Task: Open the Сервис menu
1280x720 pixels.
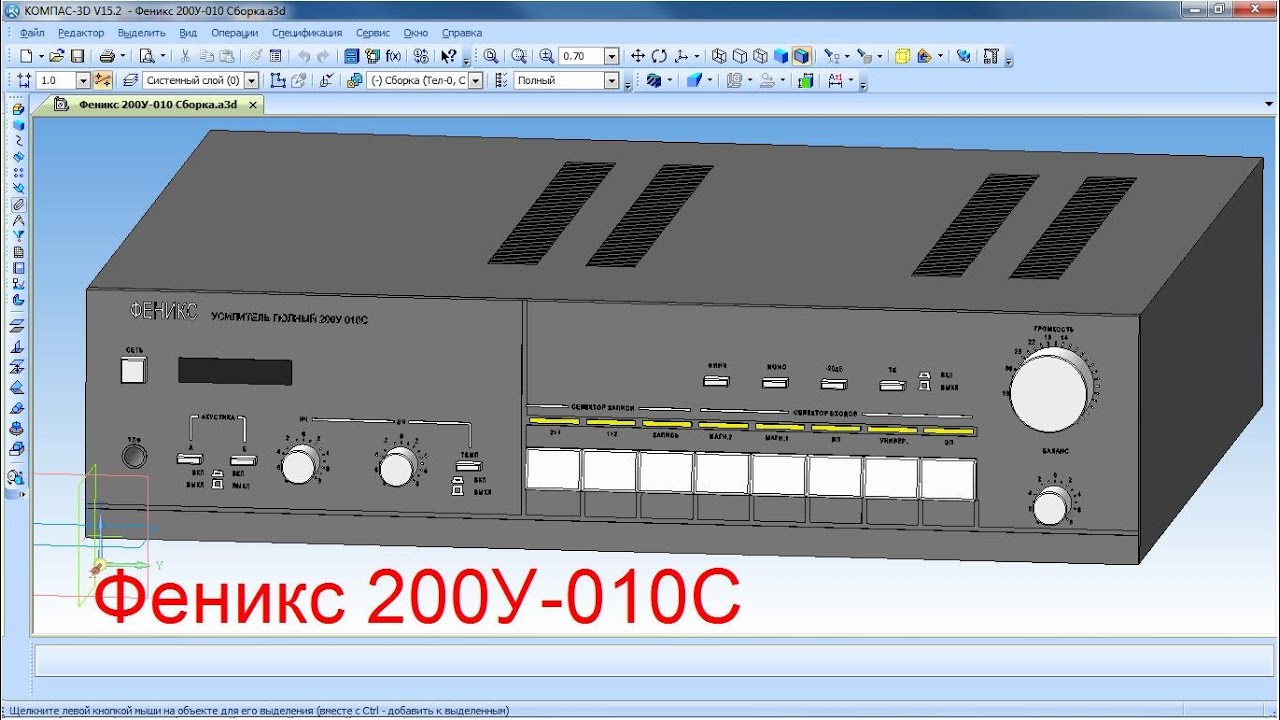Action: [373, 33]
